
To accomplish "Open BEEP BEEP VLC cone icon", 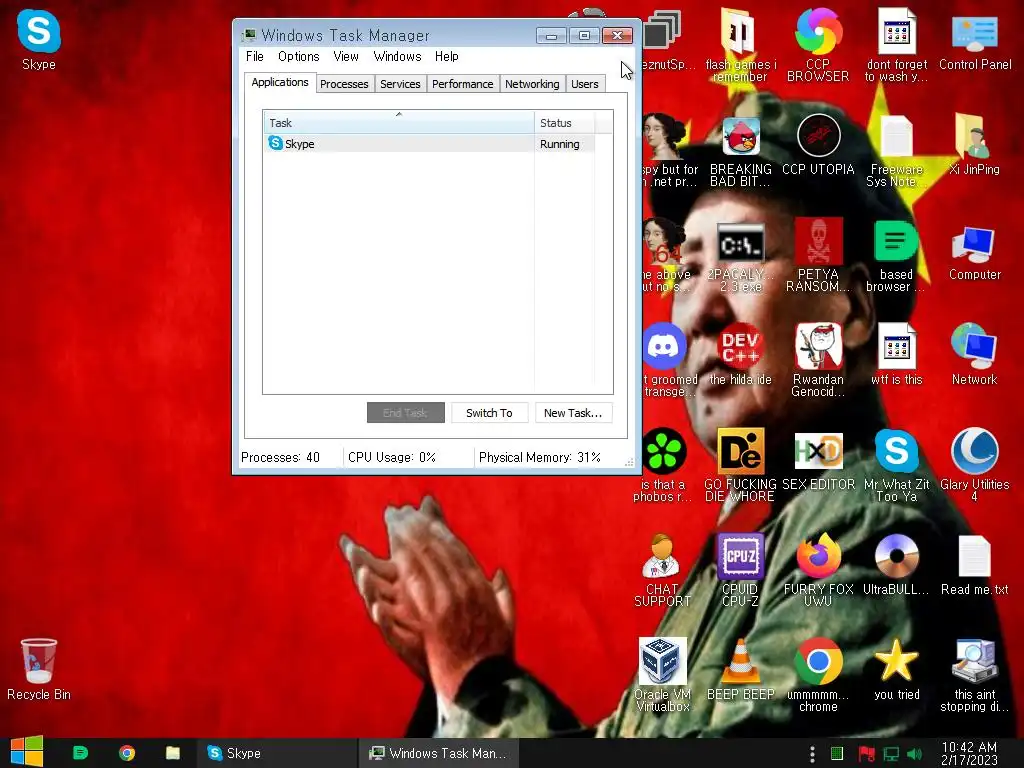I will [x=740, y=670].
